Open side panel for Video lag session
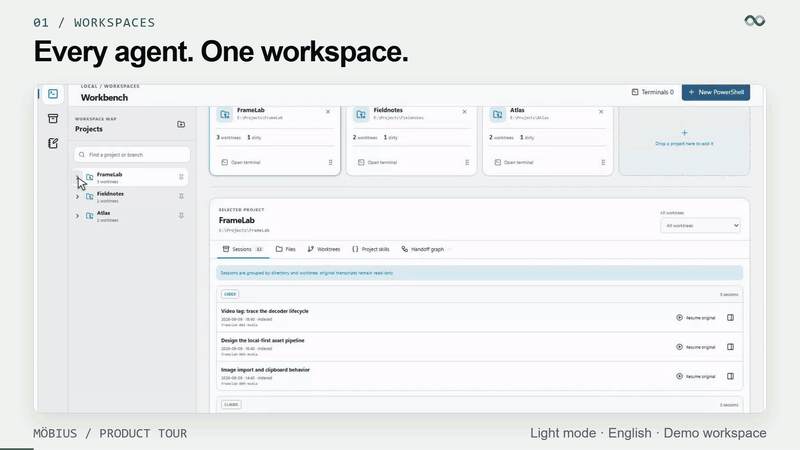800x450 pixels. coord(731,317)
